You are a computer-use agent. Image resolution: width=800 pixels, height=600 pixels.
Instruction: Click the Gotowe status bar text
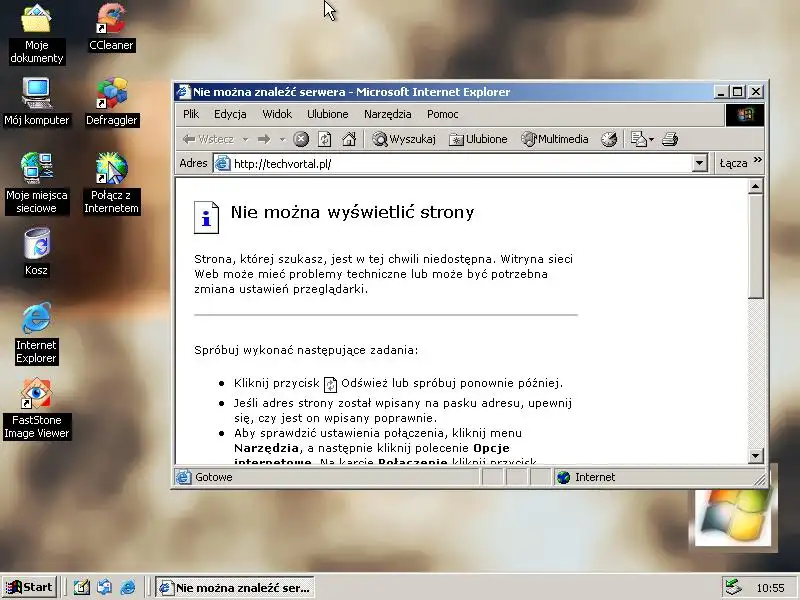click(x=213, y=477)
